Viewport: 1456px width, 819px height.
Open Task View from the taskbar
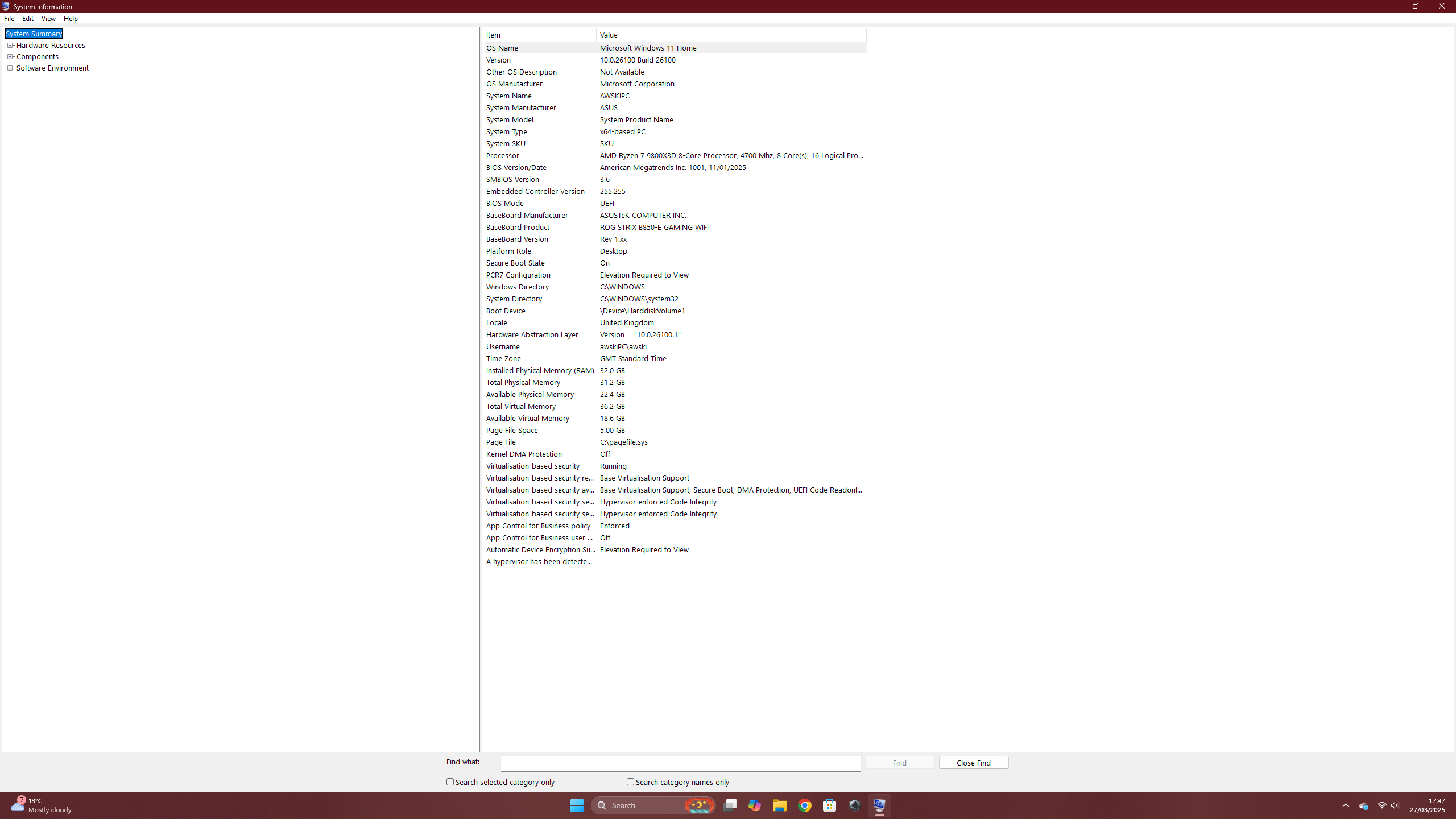(730, 805)
